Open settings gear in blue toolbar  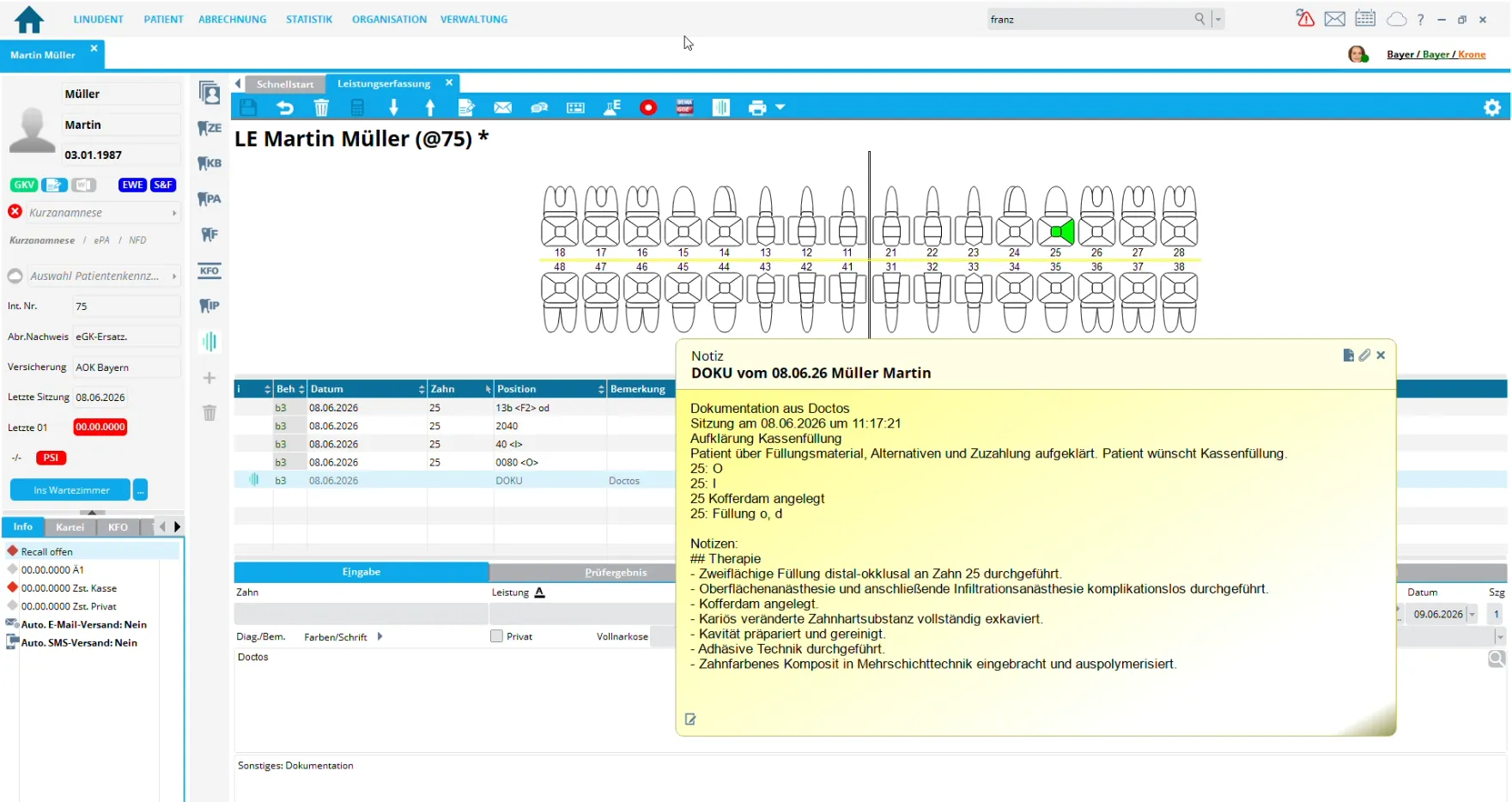coord(1492,107)
